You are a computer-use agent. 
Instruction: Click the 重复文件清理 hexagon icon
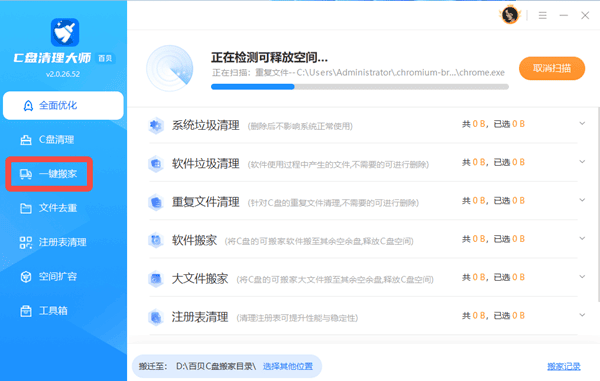[x=156, y=202]
